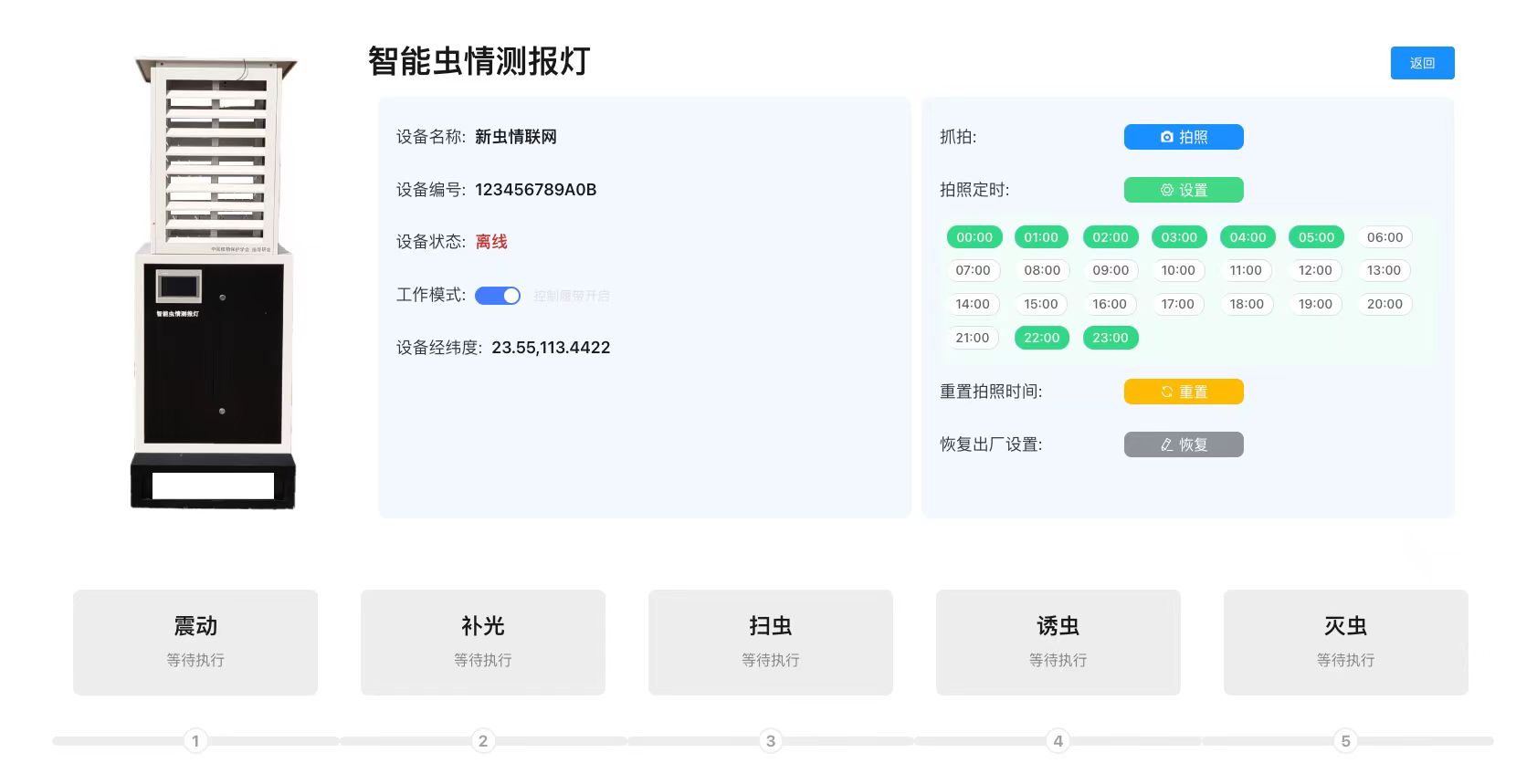Screen dimensions: 1516x784
Task: Click device name 新虫情联网
Action: pyautogui.click(x=516, y=137)
